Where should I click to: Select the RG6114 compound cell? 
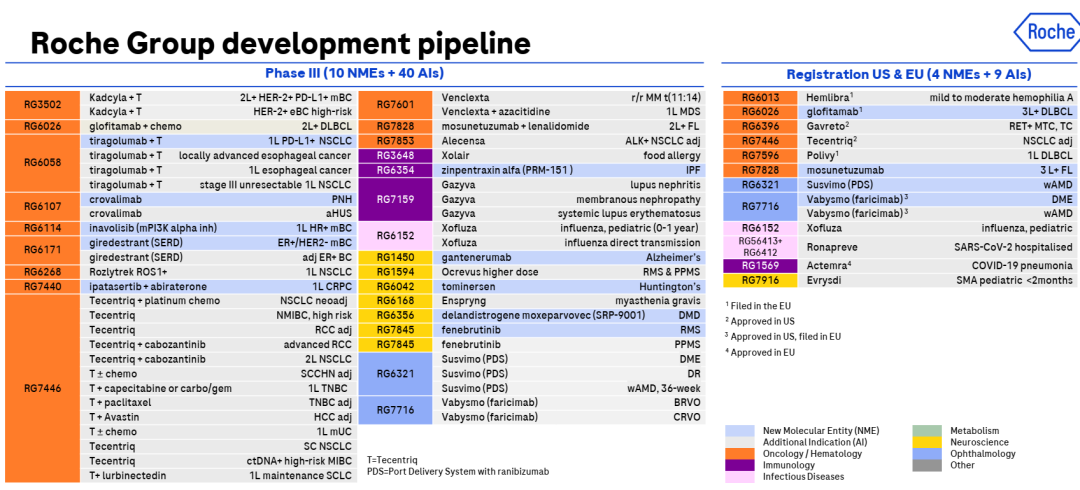[43, 228]
